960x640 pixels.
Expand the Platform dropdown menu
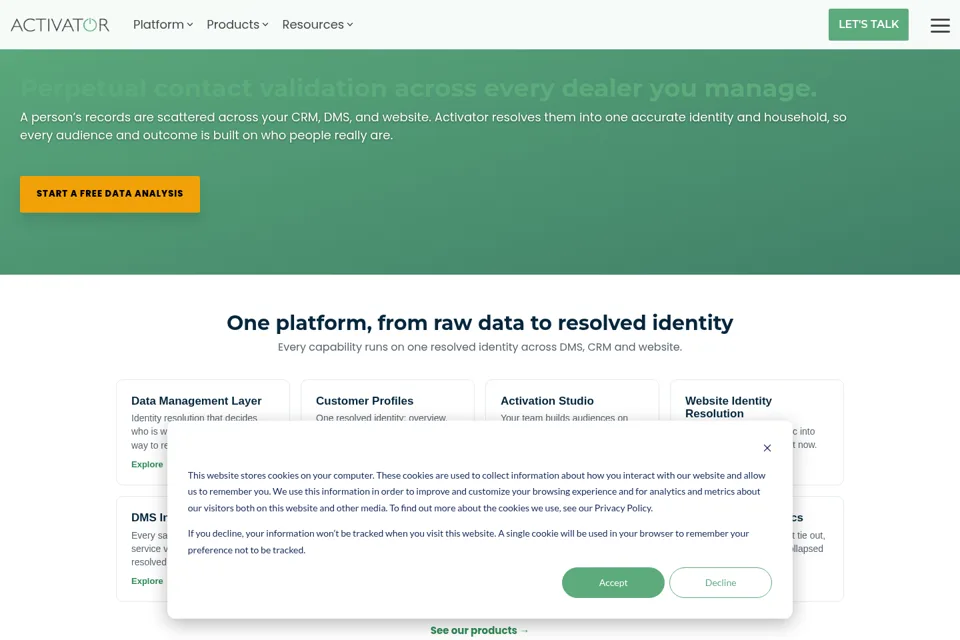[x=163, y=24]
